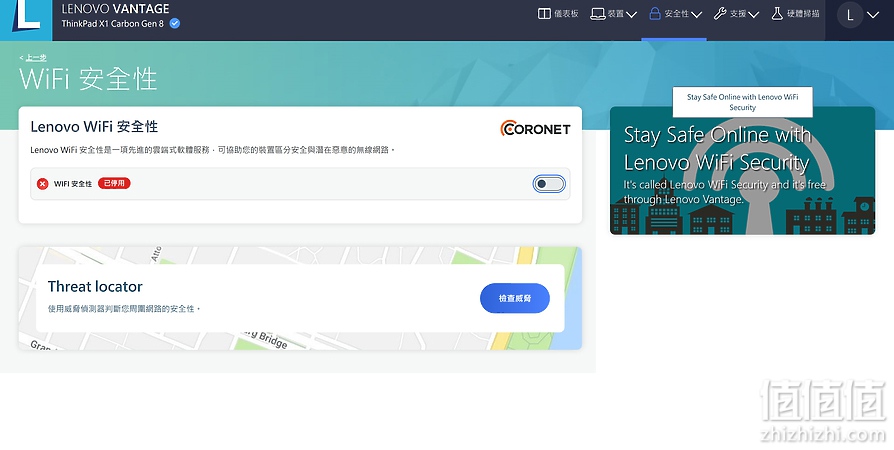894x450 pixels.
Task: Click the 檢查威脅 button
Action: click(515, 298)
